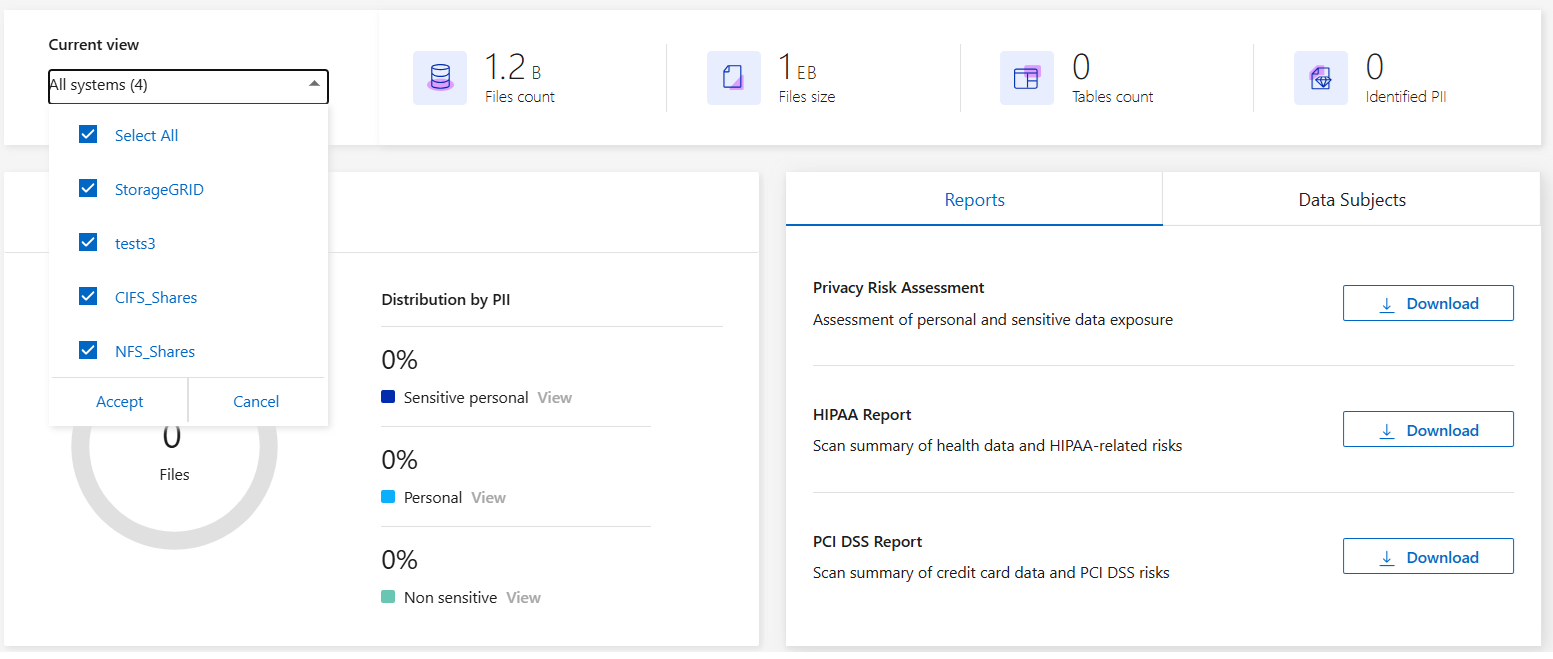Uncheck the Select All checkbox

point(88,135)
